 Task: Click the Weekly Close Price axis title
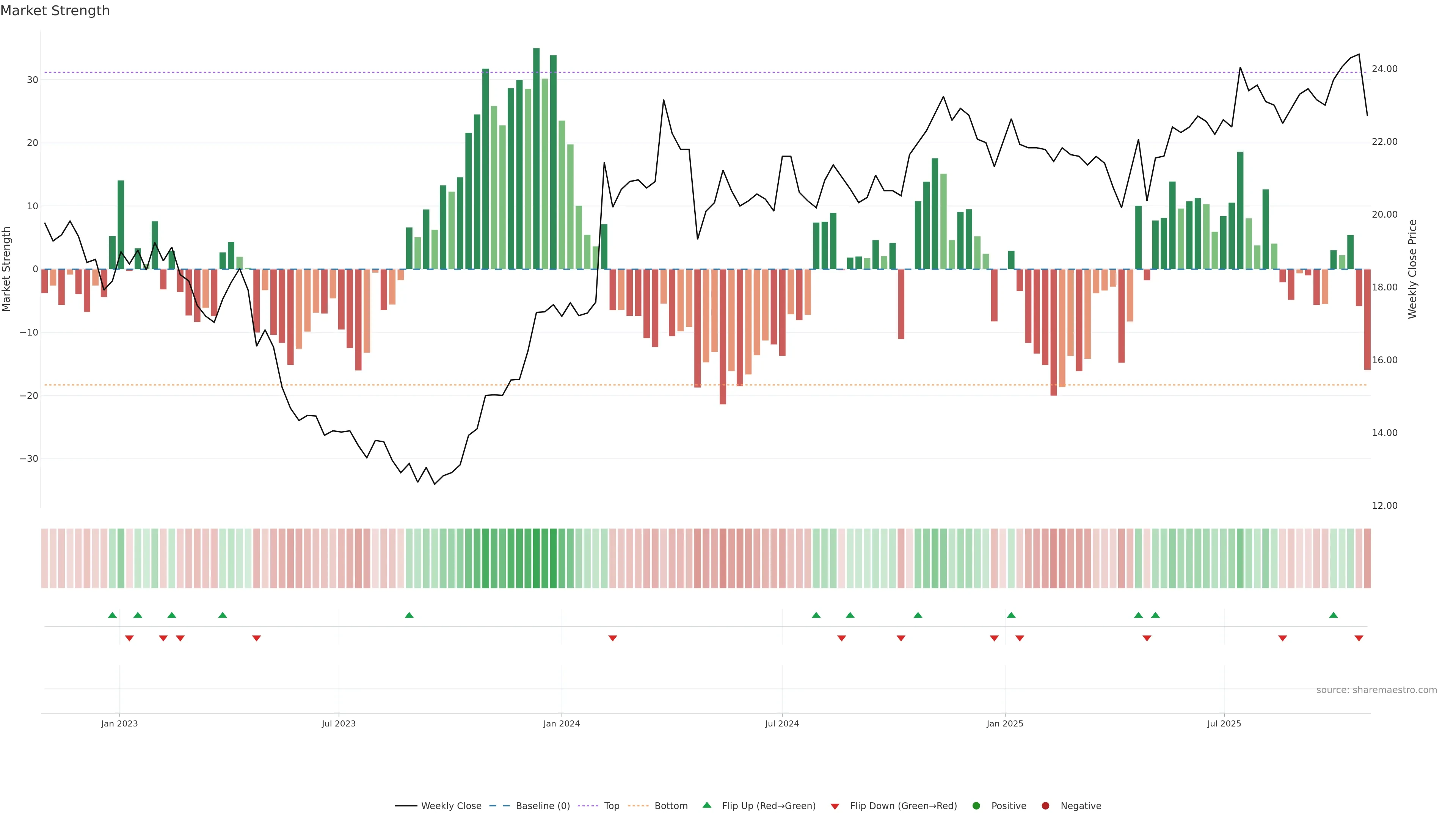click(1412, 269)
